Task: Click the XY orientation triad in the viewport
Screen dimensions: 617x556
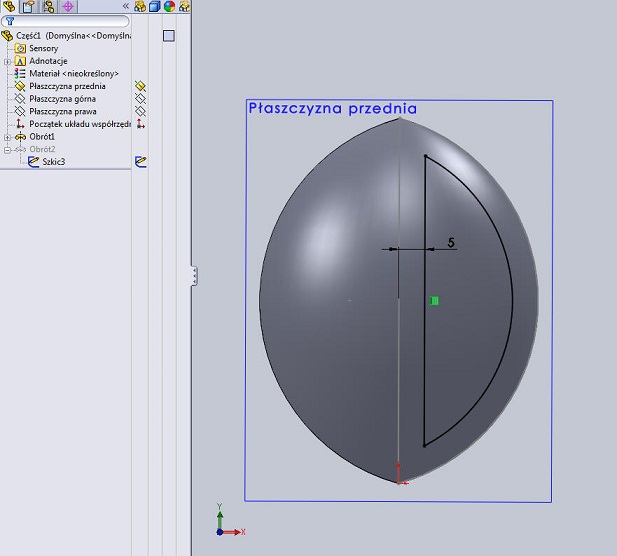Action: click(x=230, y=520)
